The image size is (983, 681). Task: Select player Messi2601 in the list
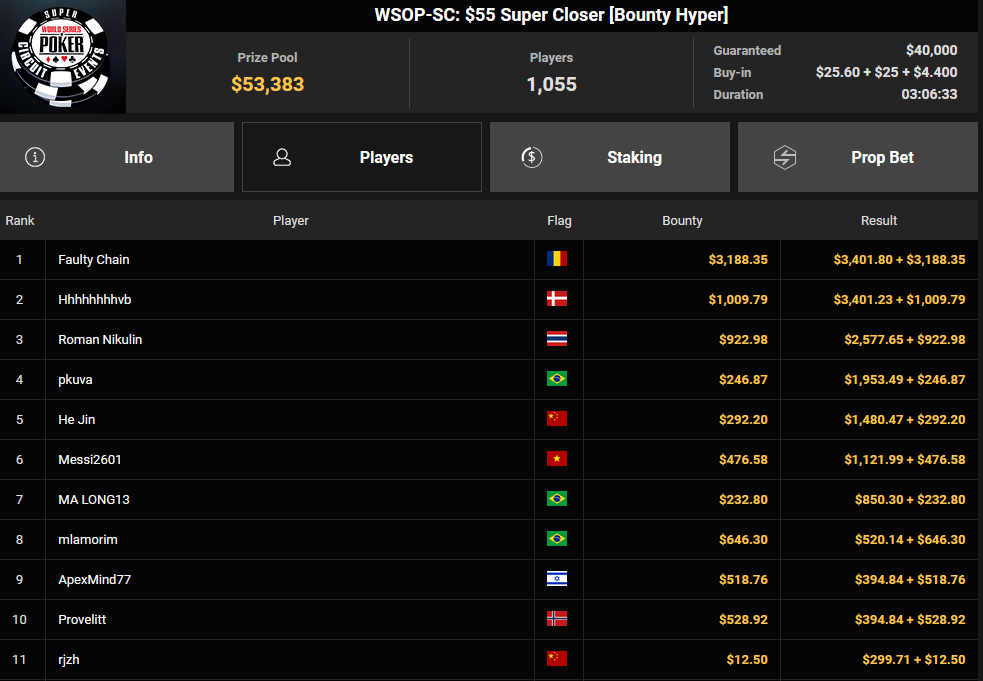pos(90,459)
